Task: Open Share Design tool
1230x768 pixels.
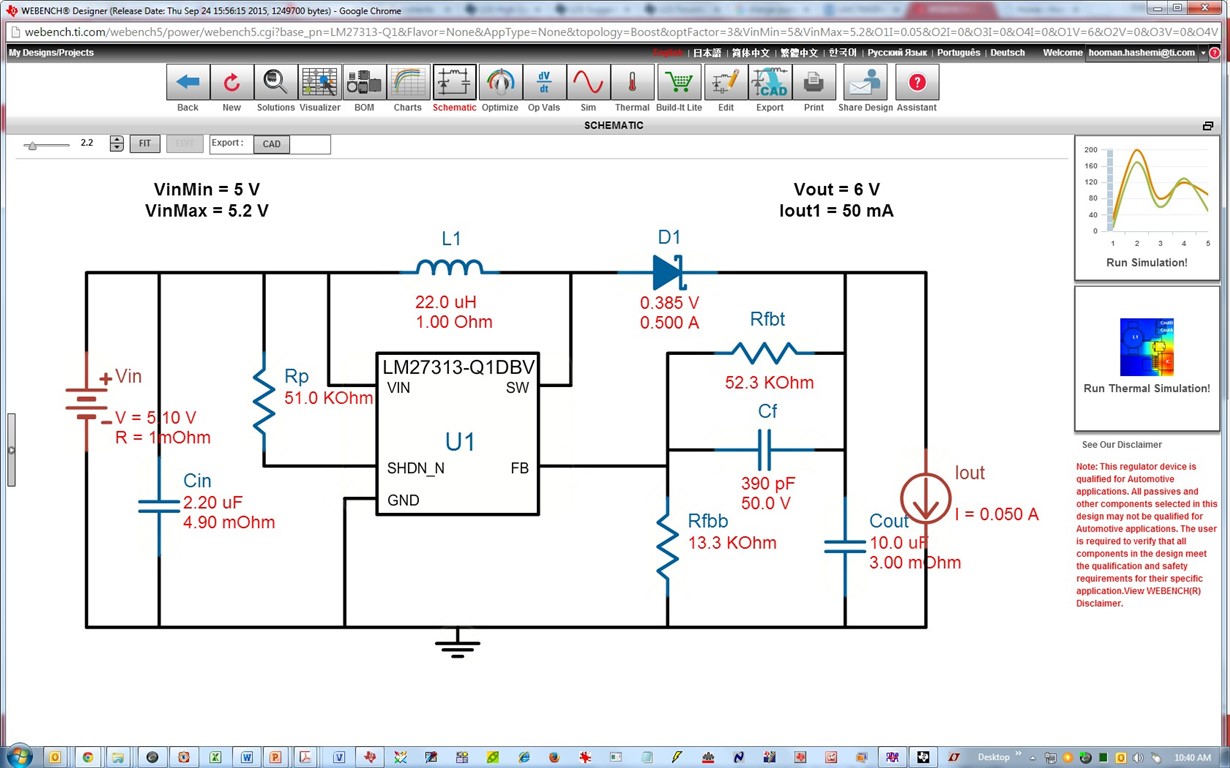Action: click(865, 82)
